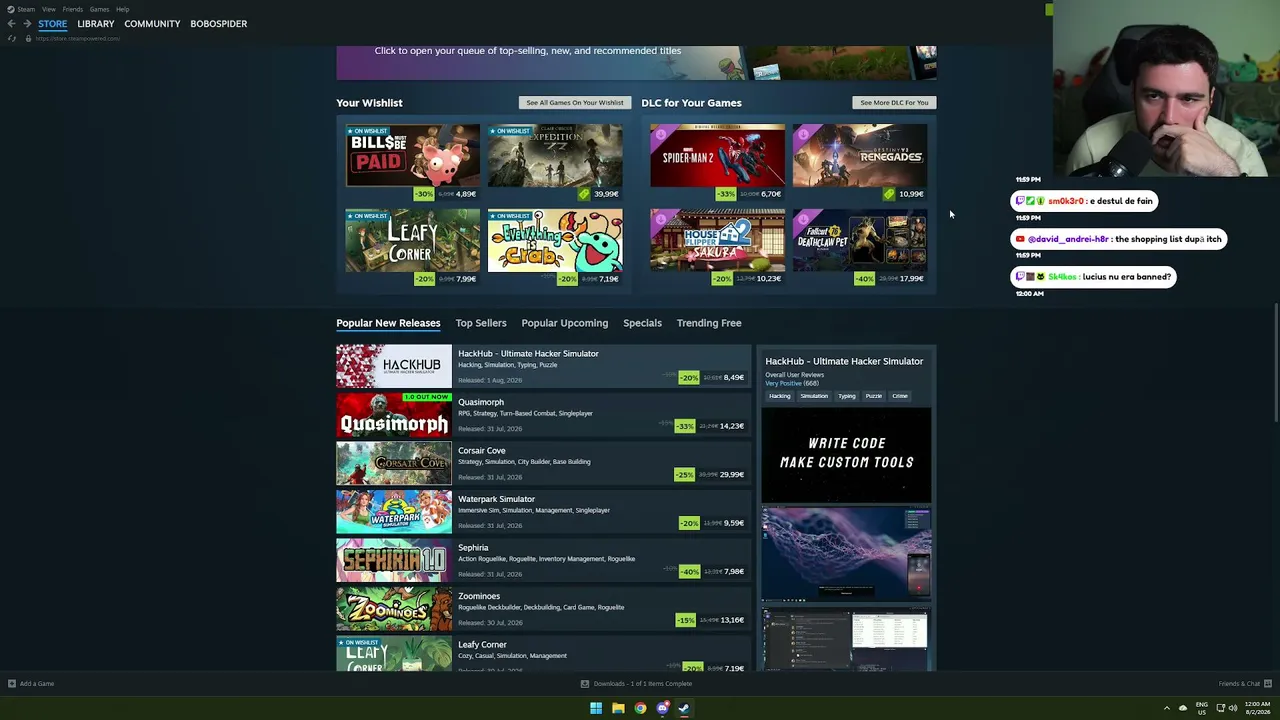Open the Windows Start menu

click(x=596, y=708)
